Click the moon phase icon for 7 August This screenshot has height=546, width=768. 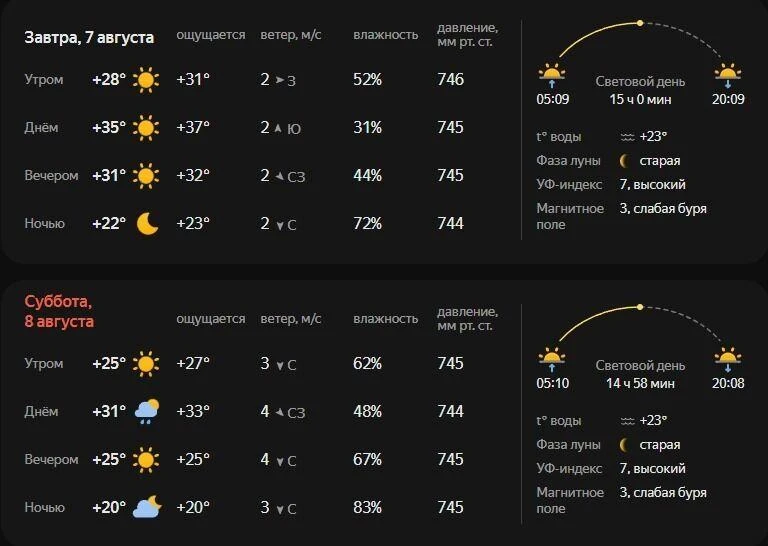pos(624,161)
